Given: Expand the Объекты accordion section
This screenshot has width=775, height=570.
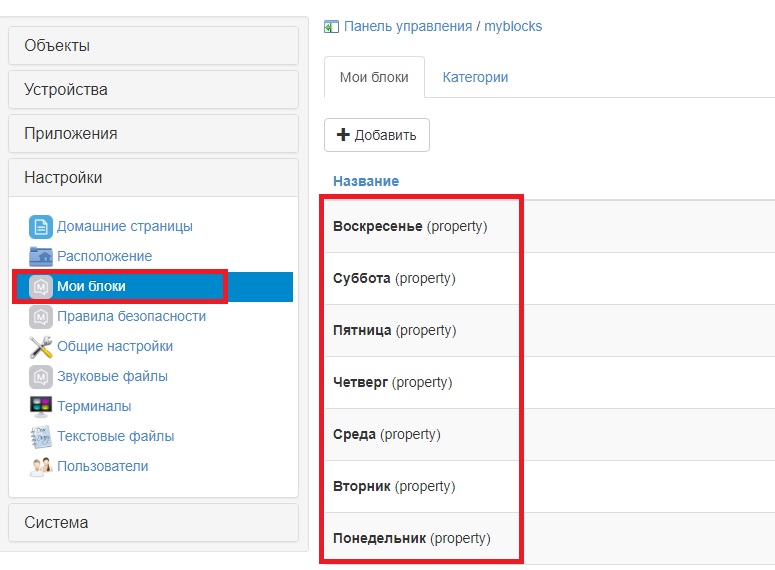Looking at the screenshot, I should 153,45.
